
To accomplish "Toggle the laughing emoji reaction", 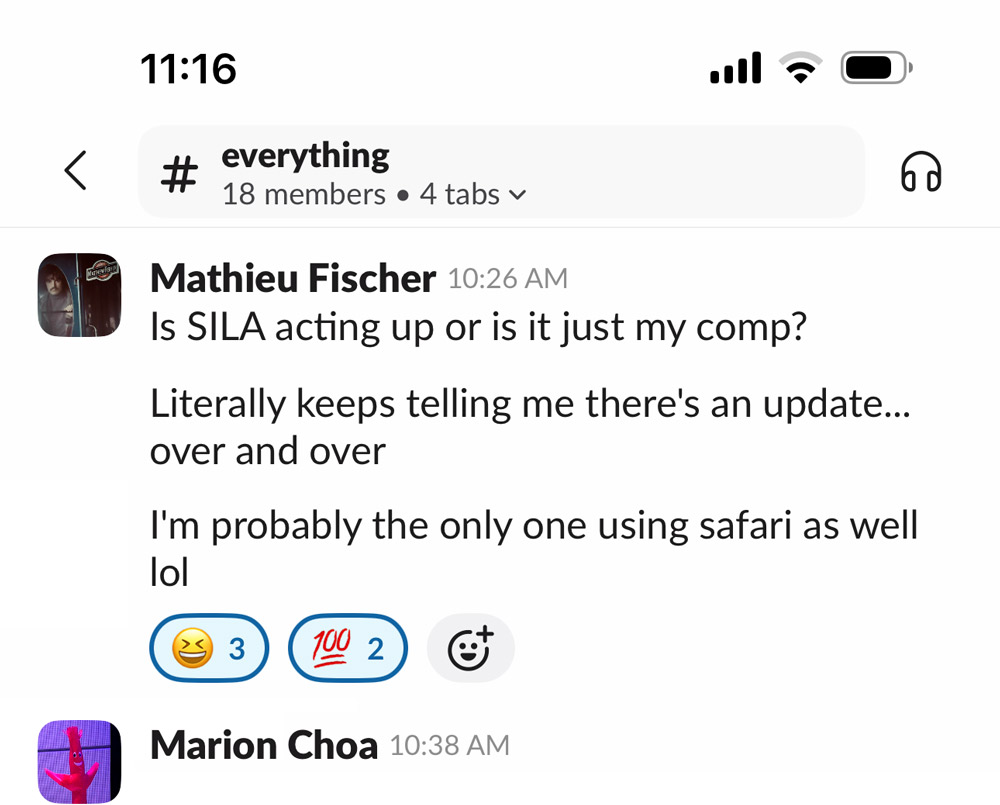I will (x=209, y=649).
